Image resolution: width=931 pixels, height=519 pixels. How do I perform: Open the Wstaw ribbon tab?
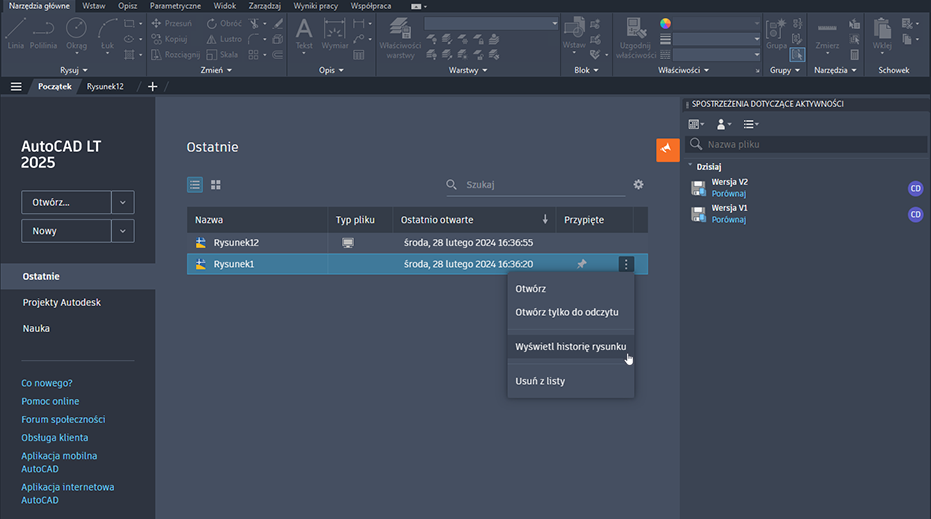94,6
